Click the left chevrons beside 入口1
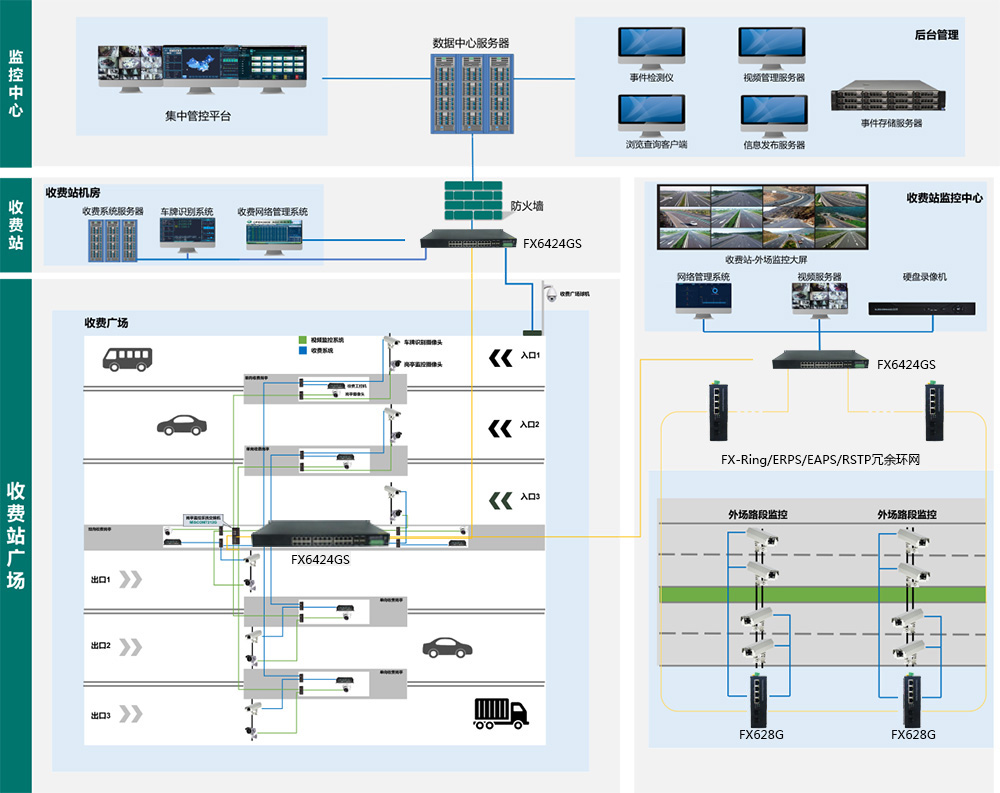 tap(498, 356)
